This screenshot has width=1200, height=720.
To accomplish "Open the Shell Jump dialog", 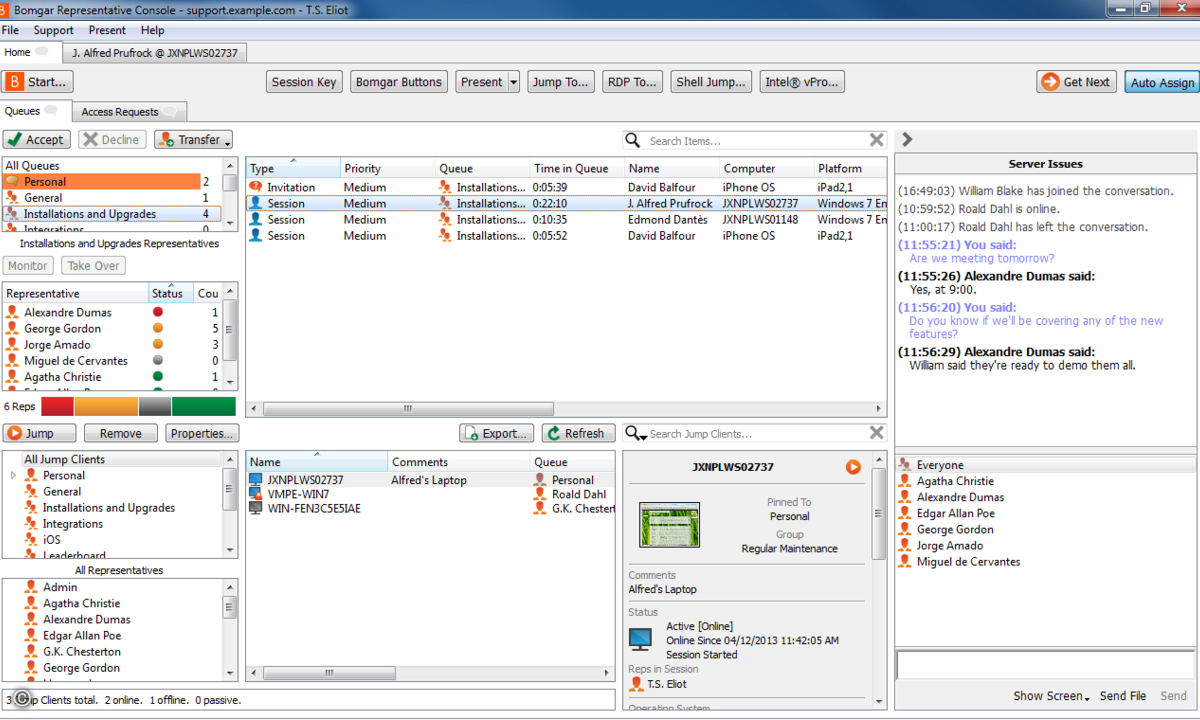I will point(710,82).
